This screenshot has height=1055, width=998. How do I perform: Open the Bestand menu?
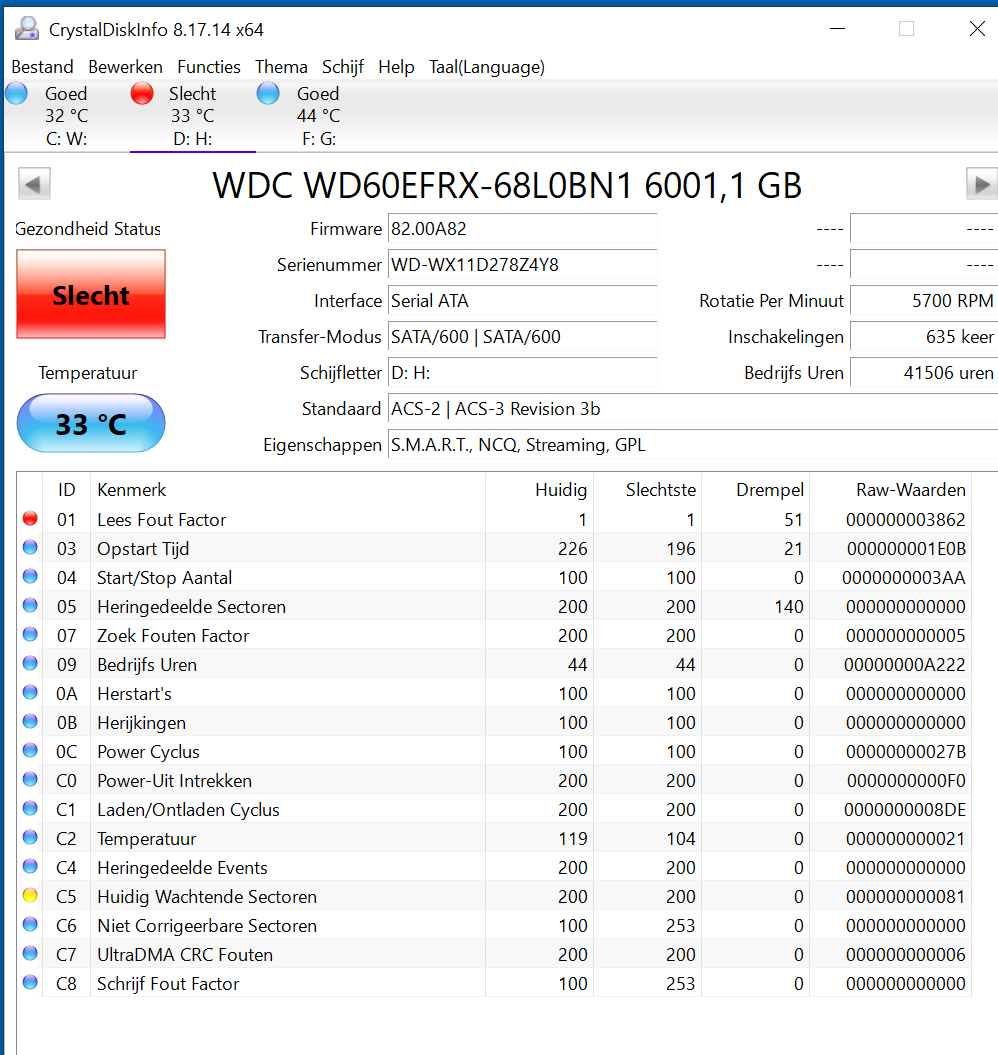click(x=42, y=67)
